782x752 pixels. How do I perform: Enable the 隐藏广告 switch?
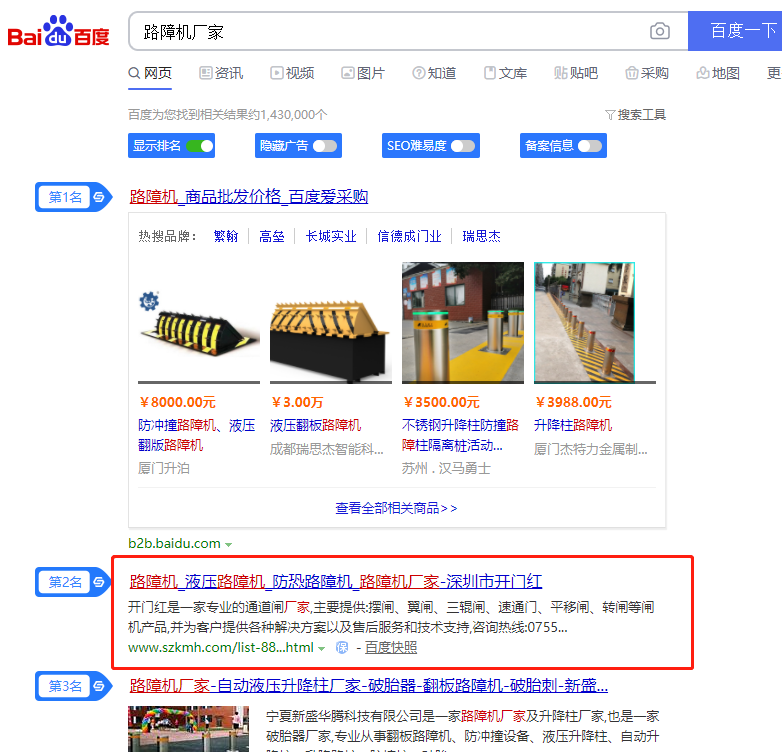pyautogui.click(x=325, y=146)
